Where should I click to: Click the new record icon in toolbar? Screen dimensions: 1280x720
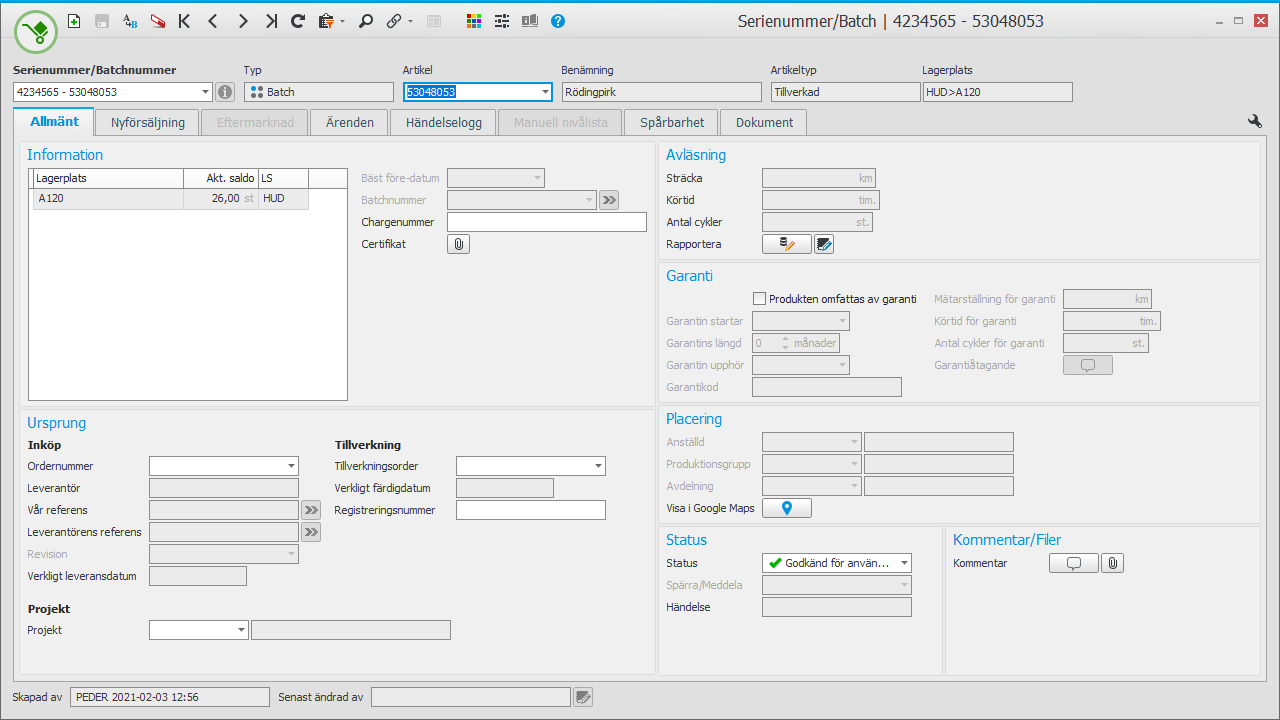pos(74,21)
